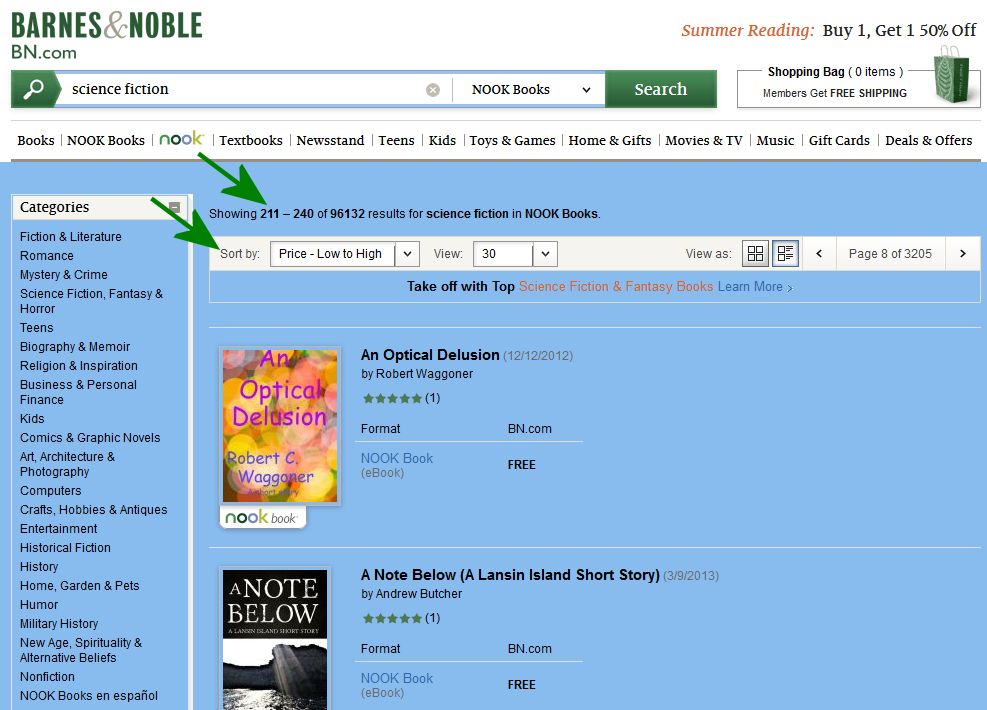This screenshot has height=710, width=987.
Task: Open the Deals & Offers menu
Action: (928, 140)
